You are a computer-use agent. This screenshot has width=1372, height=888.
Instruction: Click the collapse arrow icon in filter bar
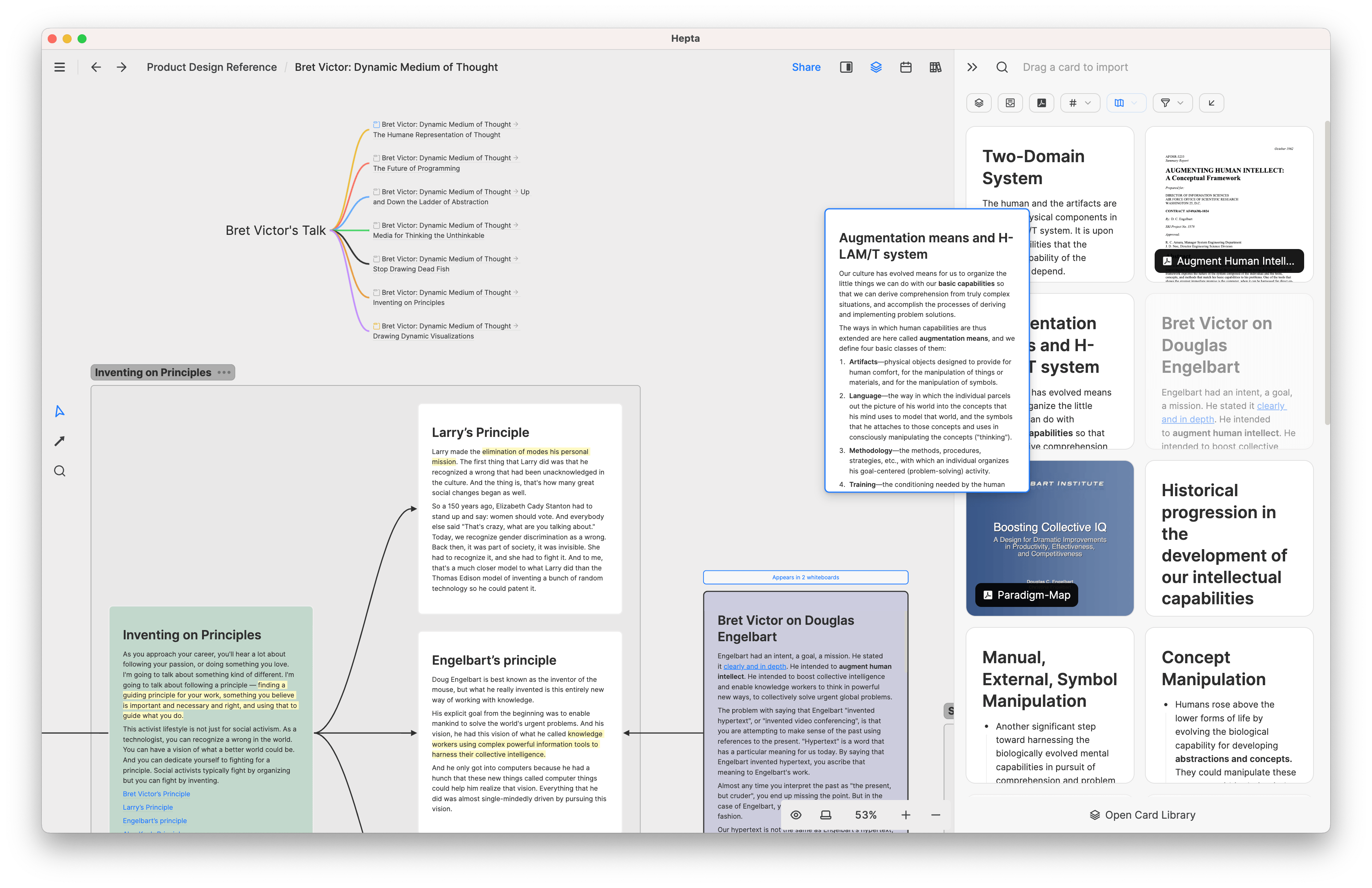[1211, 103]
